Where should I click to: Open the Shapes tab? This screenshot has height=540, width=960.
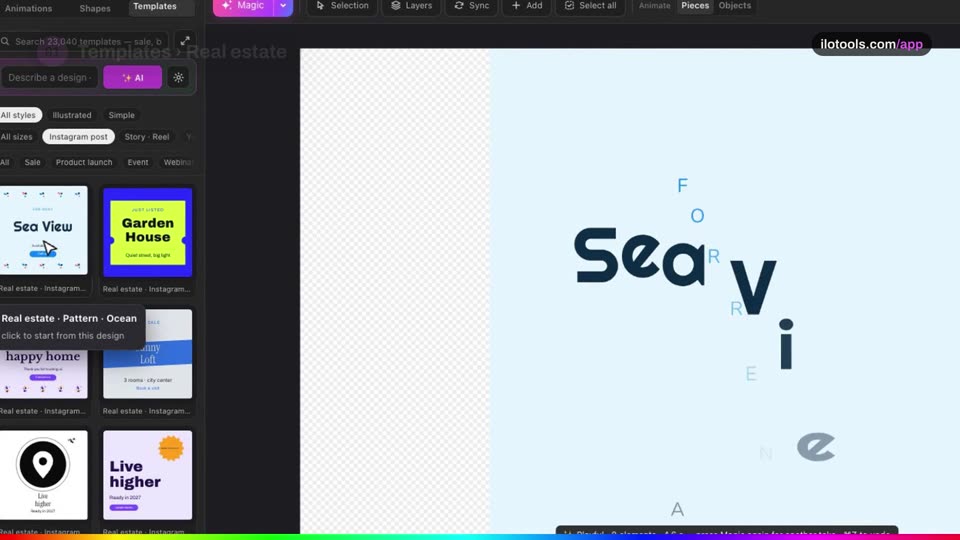pos(95,9)
